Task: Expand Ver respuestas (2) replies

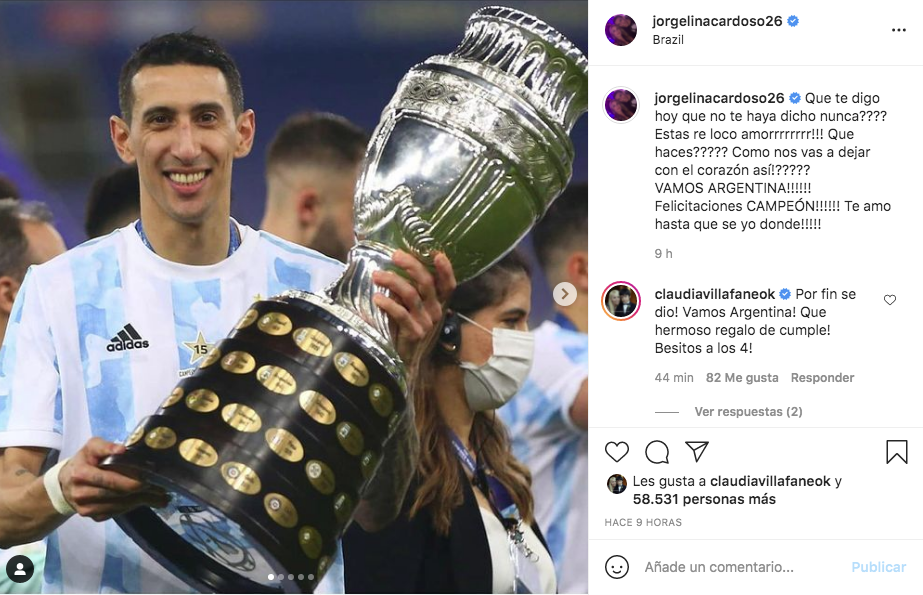Action: (748, 411)
